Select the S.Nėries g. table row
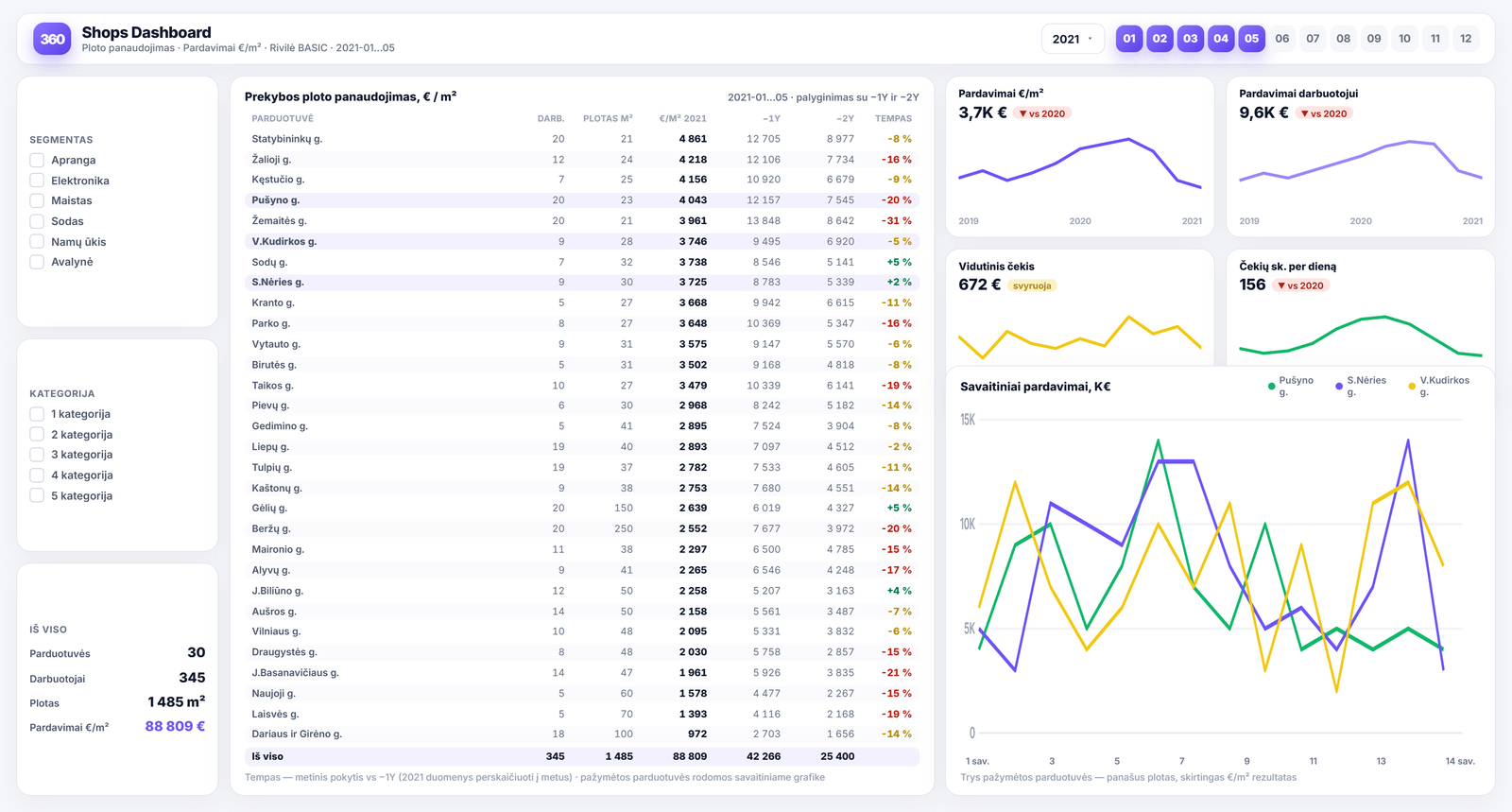 [x=582, y=282]
